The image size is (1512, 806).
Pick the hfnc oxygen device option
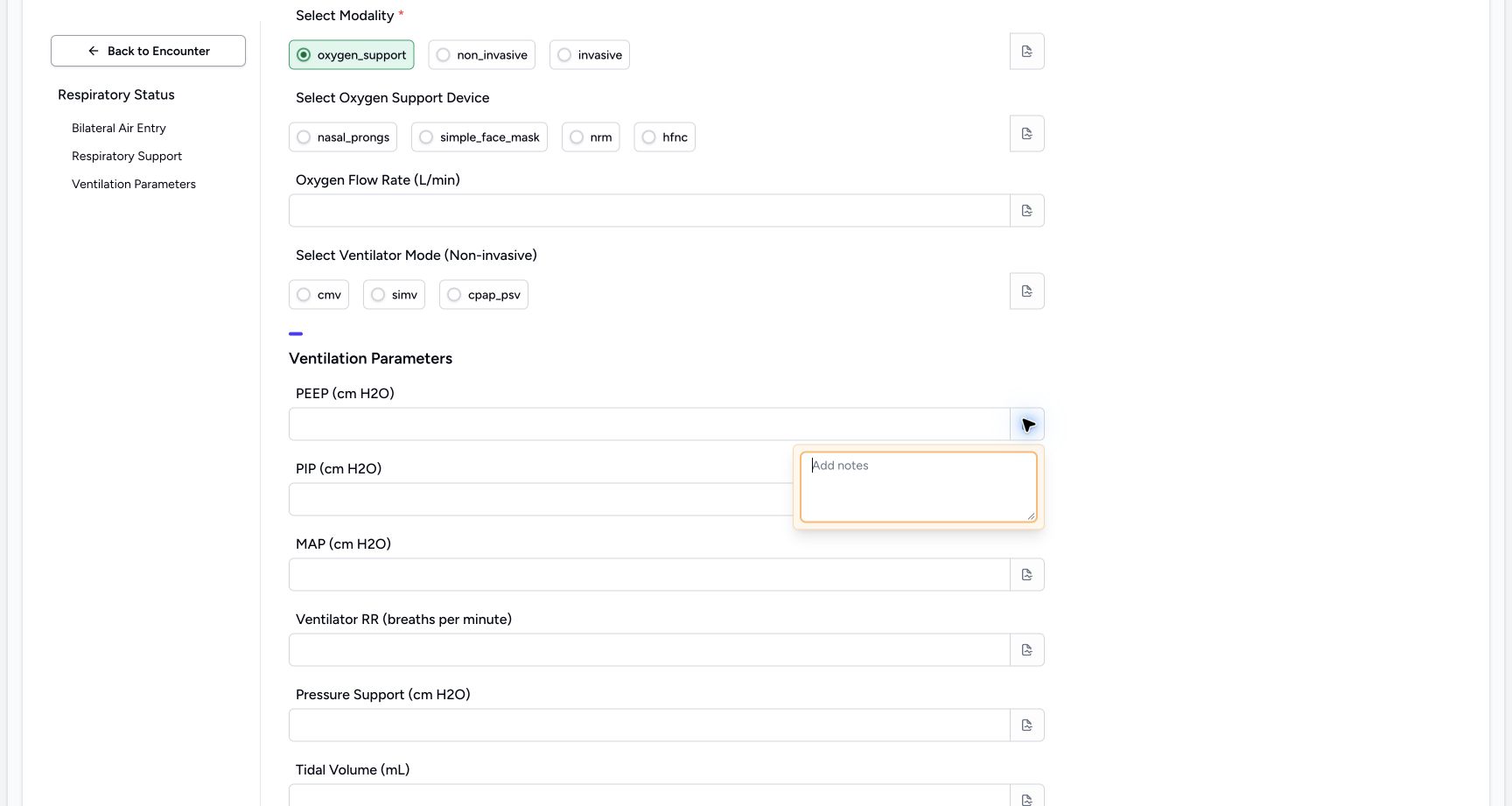point(665,137)
